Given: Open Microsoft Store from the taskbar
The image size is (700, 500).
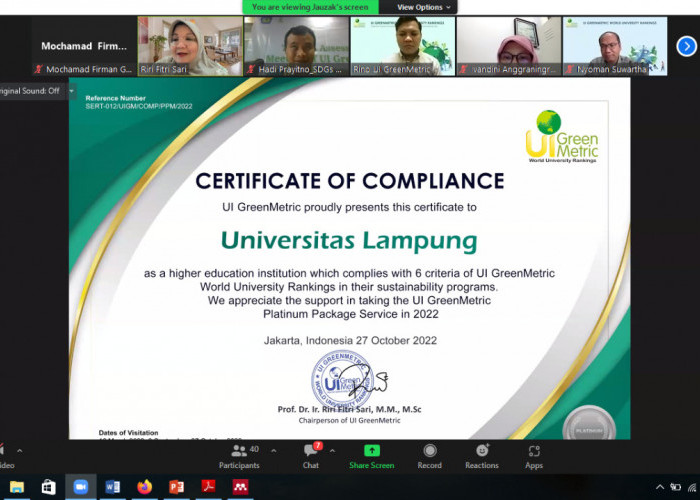Looking at the screenshot, I should click(49, 487).
